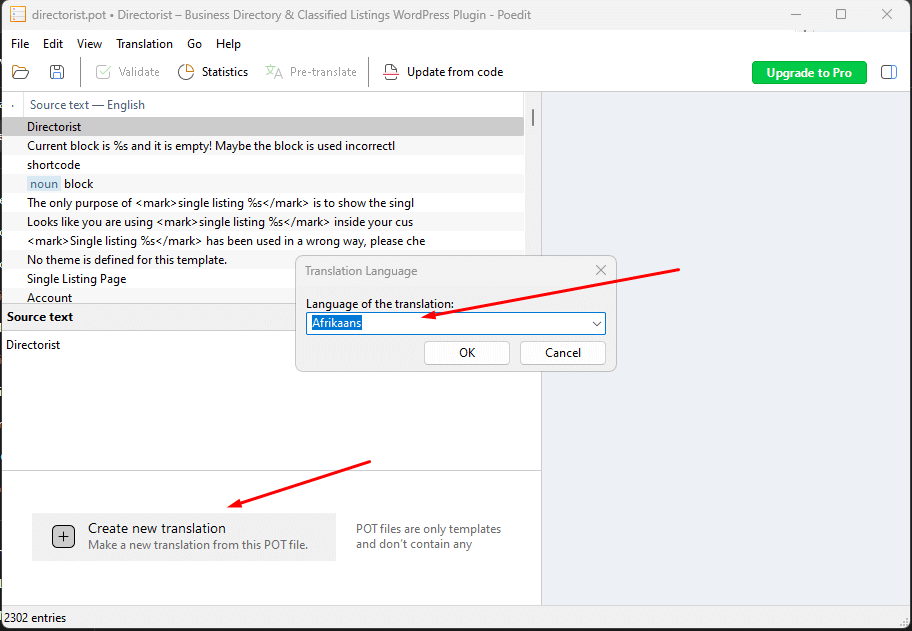Open Statistics from the toolbar
Image resolution: width=912 pixels, height=631 pixels.
click(213, 72)
